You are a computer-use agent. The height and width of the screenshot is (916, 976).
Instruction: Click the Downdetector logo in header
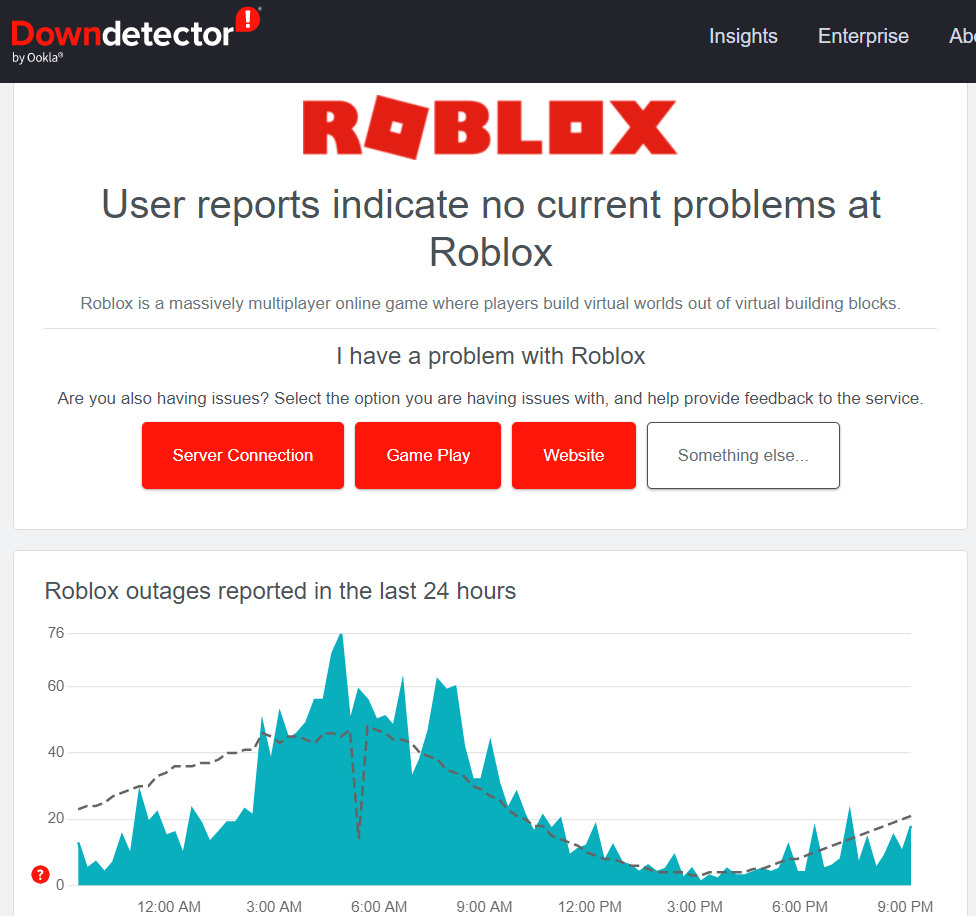point(122,34)
